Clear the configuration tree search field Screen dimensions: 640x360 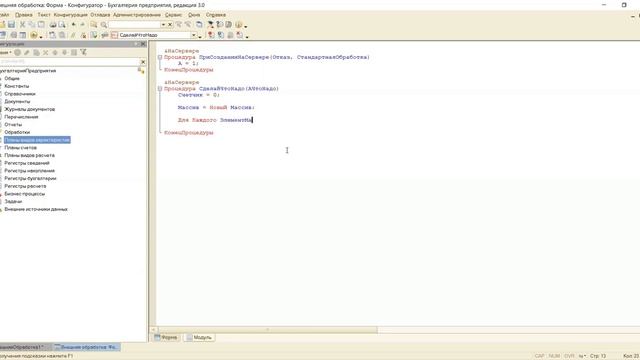click(x=143, y=62)
